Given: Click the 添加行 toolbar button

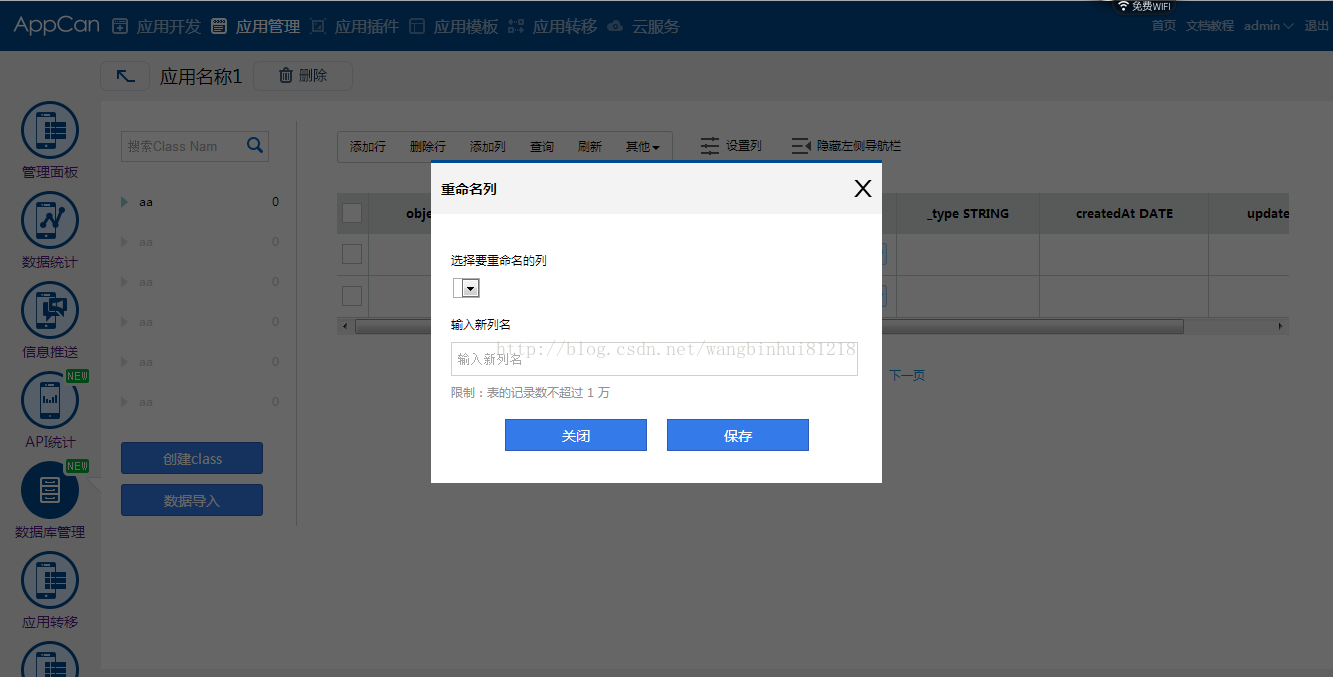Looking at the screenshot, I should (x=368, y=147).
